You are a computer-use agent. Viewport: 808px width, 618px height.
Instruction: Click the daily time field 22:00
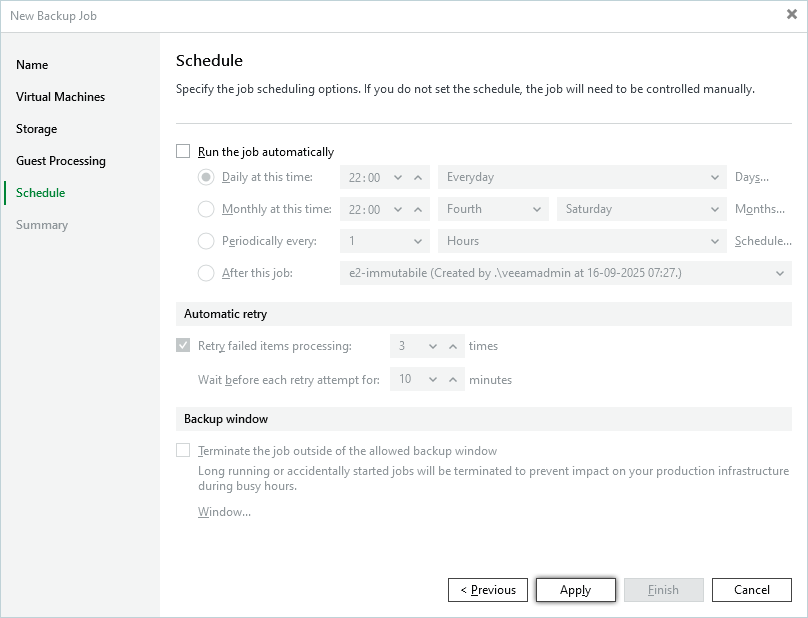pyautogui.click(x=362, y=177)
